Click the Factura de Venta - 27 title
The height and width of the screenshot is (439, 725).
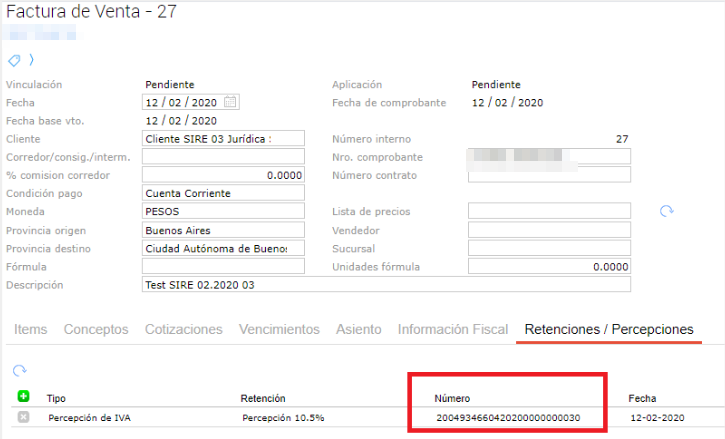click(92, 12)
